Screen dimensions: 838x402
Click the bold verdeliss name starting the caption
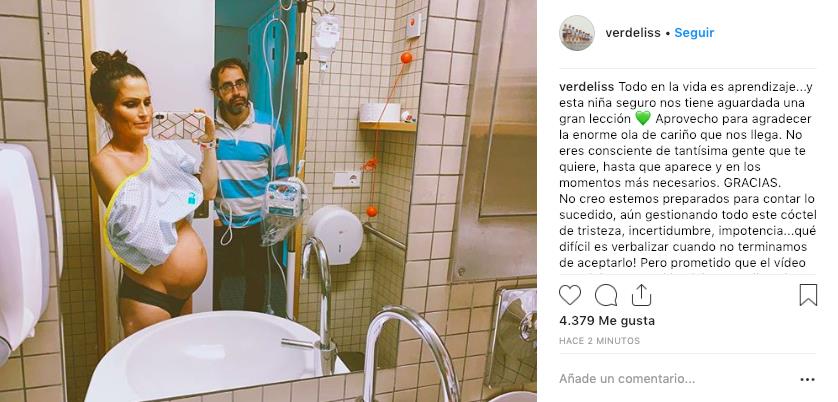click(x=587, y=87)
